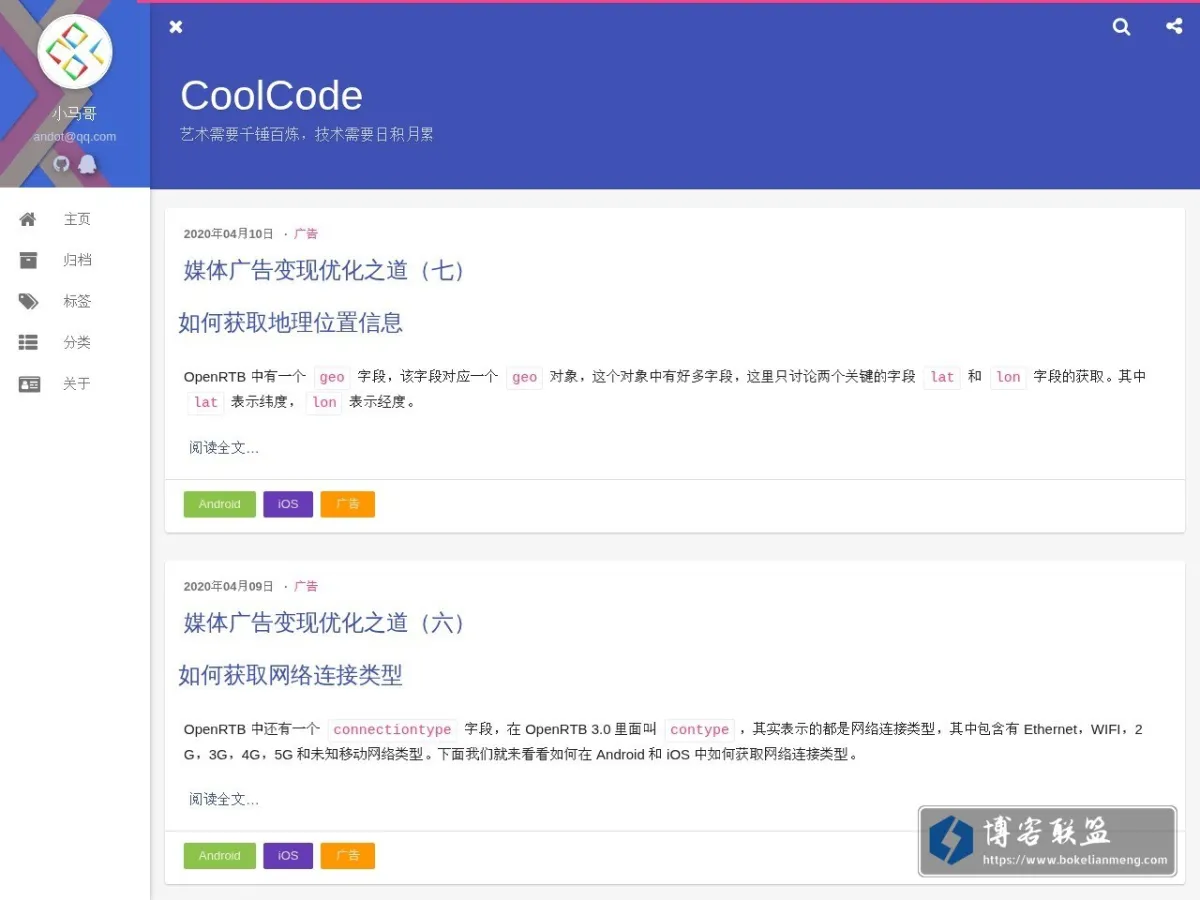Image resolution: width=1200 pixels, height=900 pixels.
Task: Click the connectiontype code snippet
Action: pyautogui.click(x=392, y=730)
